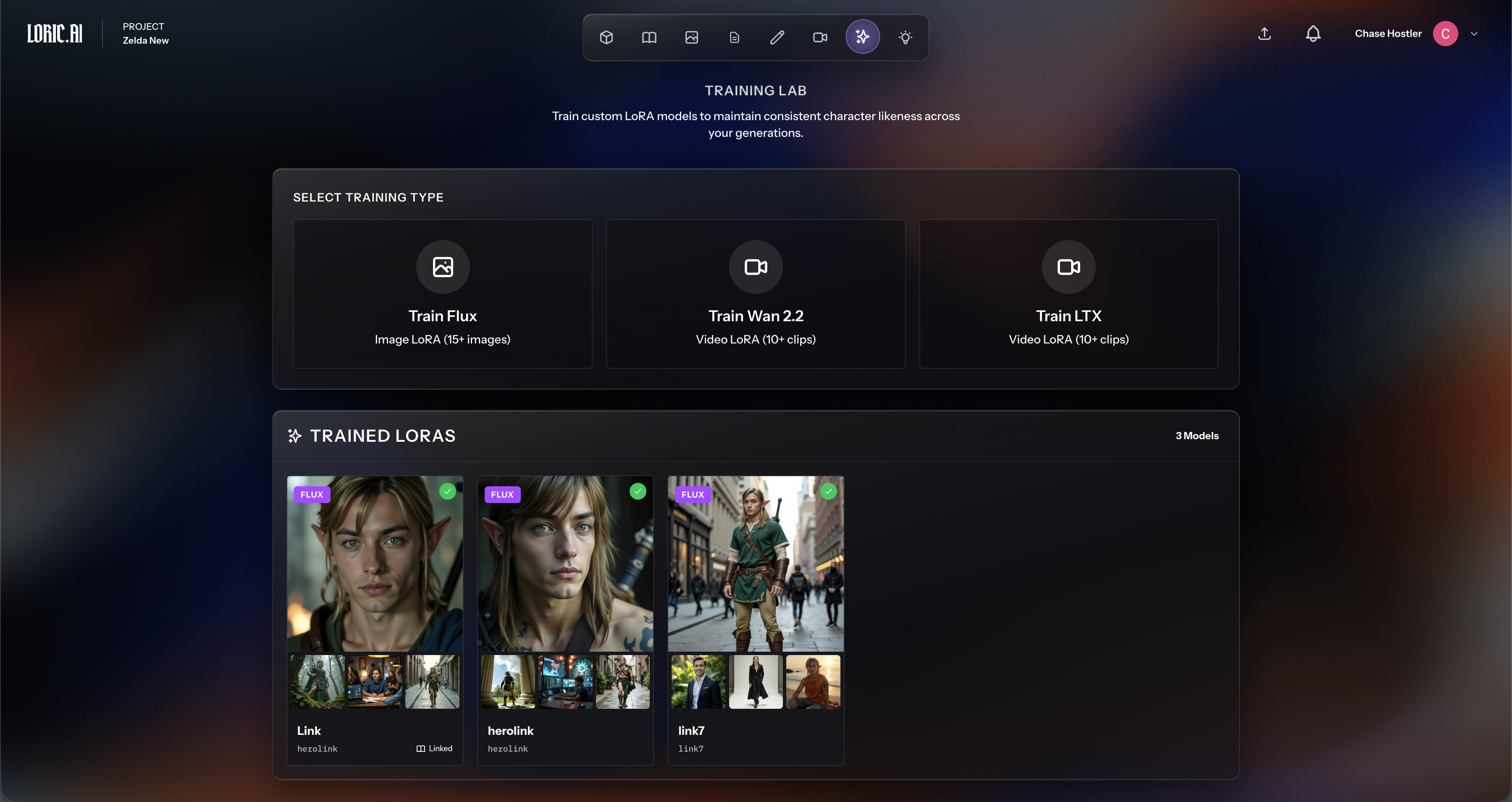Click the FLUX badge on link7 card
Viewport: 1512px width, 802px height.
[693, 495]
